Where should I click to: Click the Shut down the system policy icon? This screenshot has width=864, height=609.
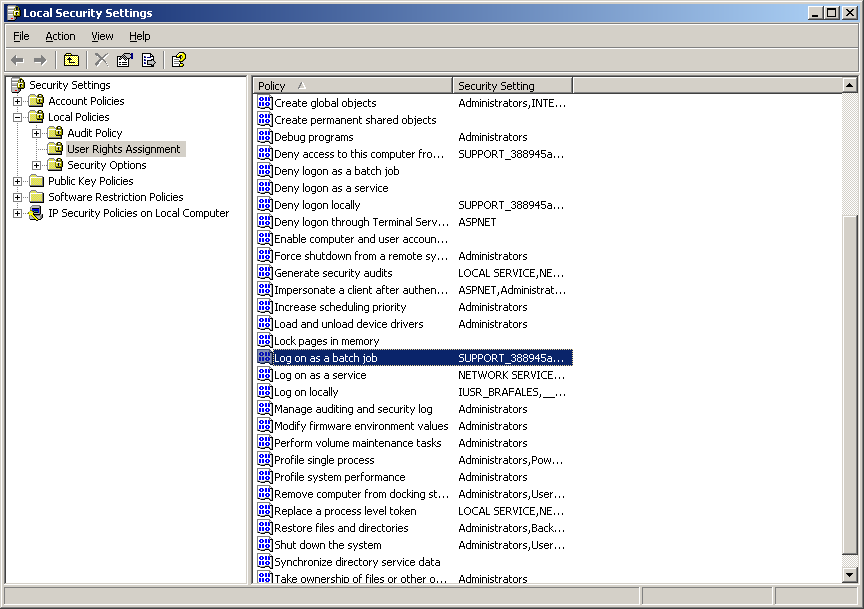tap(265, 545)
